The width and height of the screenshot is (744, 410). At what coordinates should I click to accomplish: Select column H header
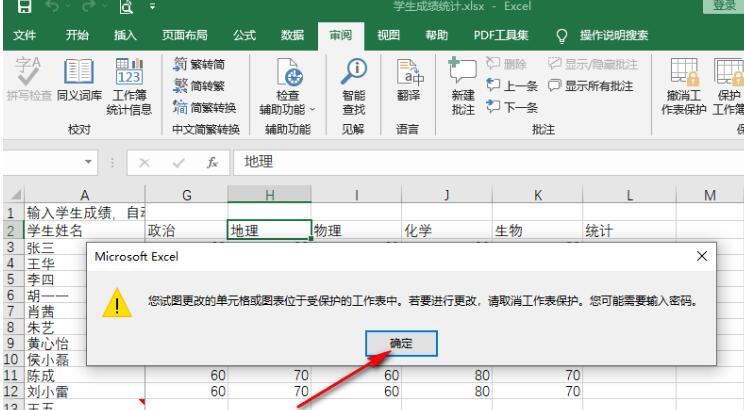[x=270, y=195]
